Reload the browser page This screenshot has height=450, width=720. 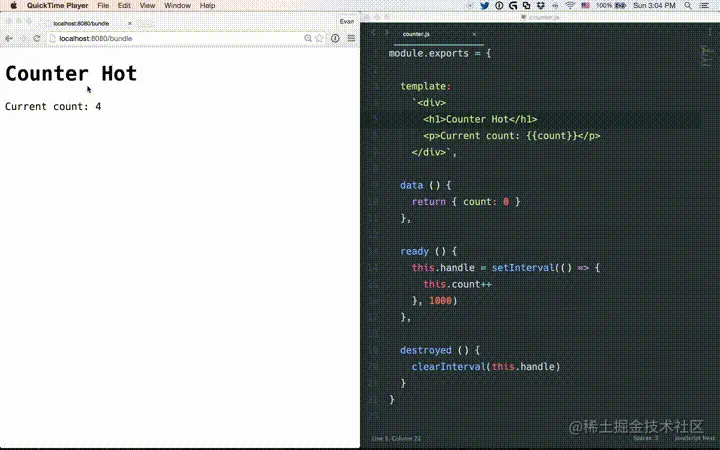click(x=37, y=39)
